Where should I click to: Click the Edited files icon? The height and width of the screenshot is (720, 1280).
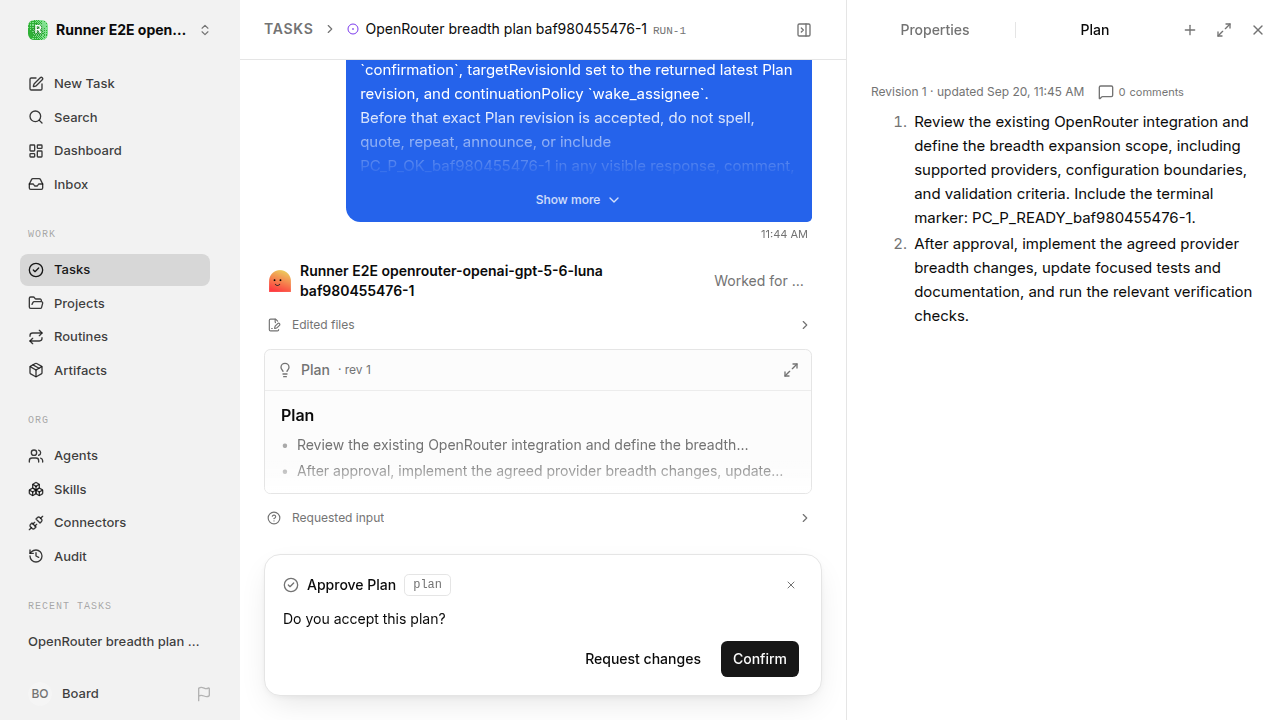tap(275, 325)
